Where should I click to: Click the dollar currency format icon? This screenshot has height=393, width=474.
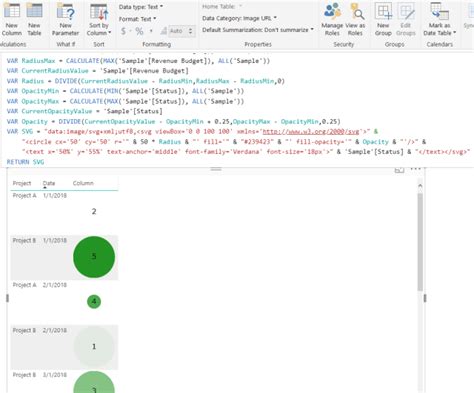(123, 31)
